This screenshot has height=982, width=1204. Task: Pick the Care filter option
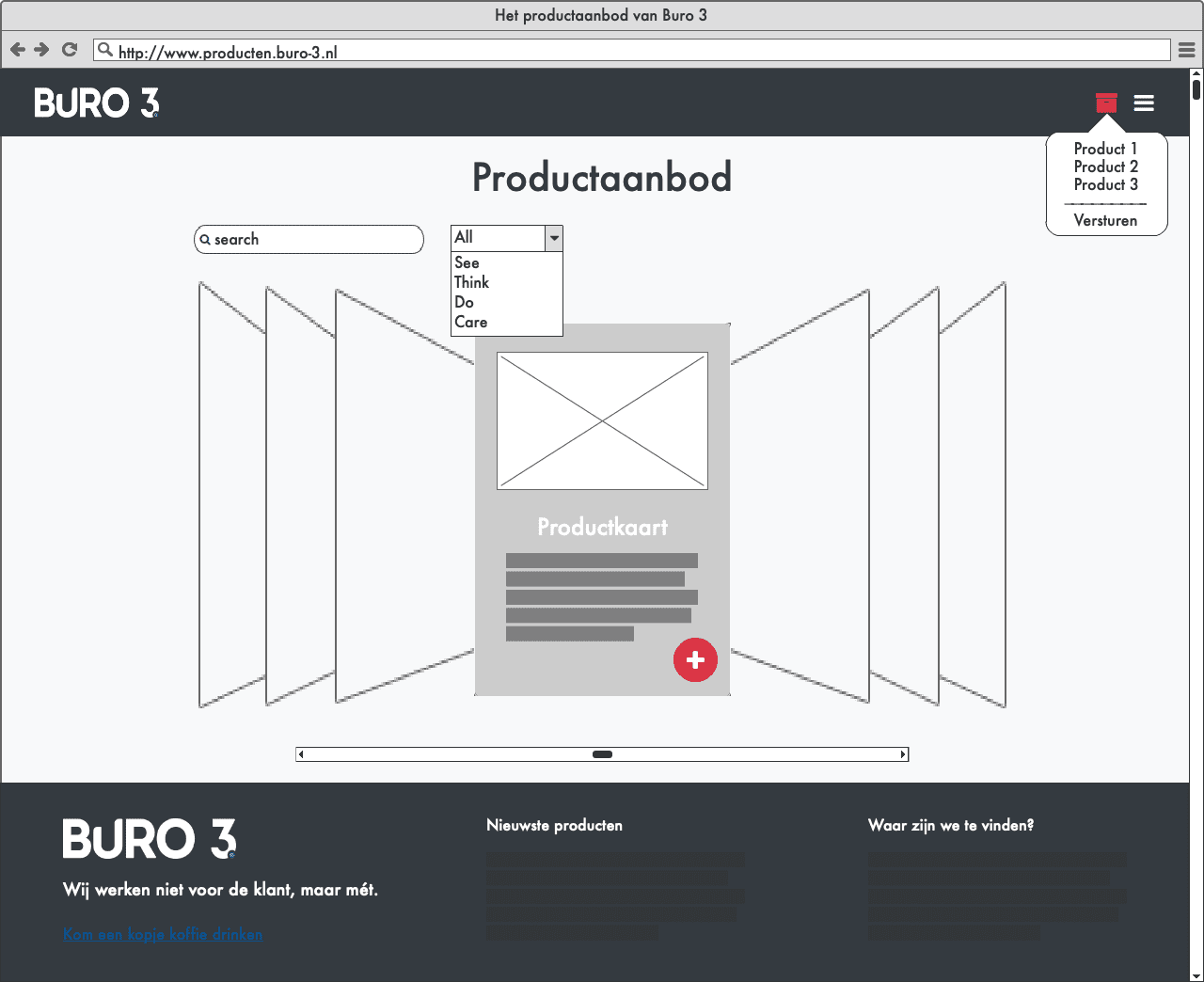pos(471,323)
